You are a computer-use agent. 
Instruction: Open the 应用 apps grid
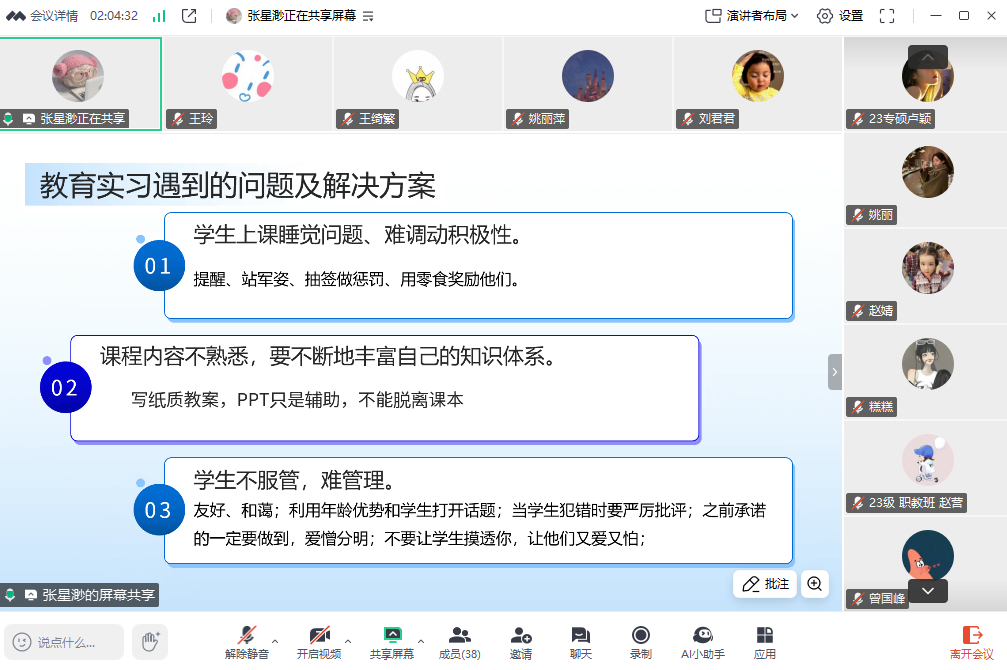pyautogui.click(x=764, y=636)
